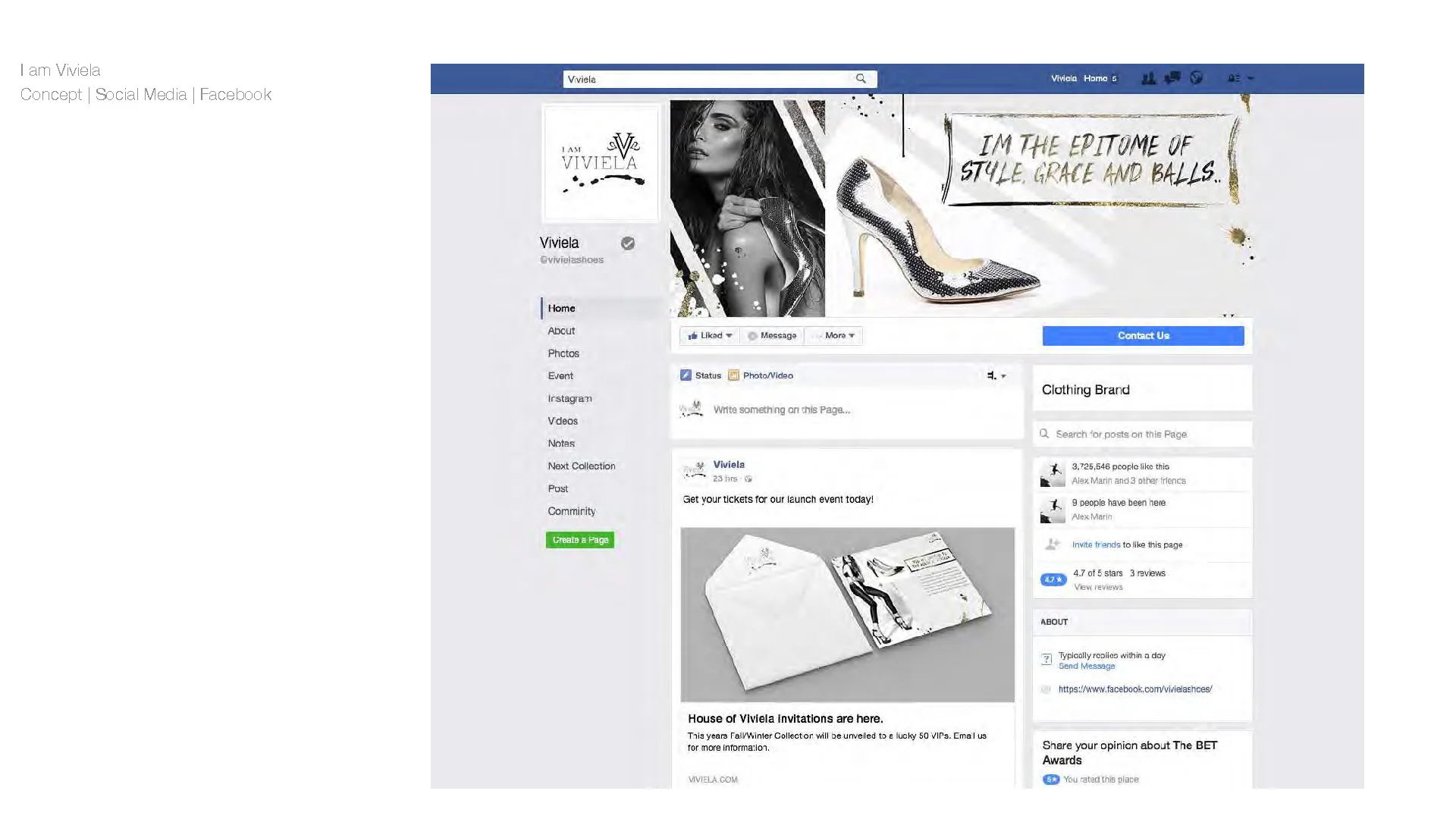Click the Clothing Brand category text
The width and height of the screenshot is (1456, 819).
1086,390
